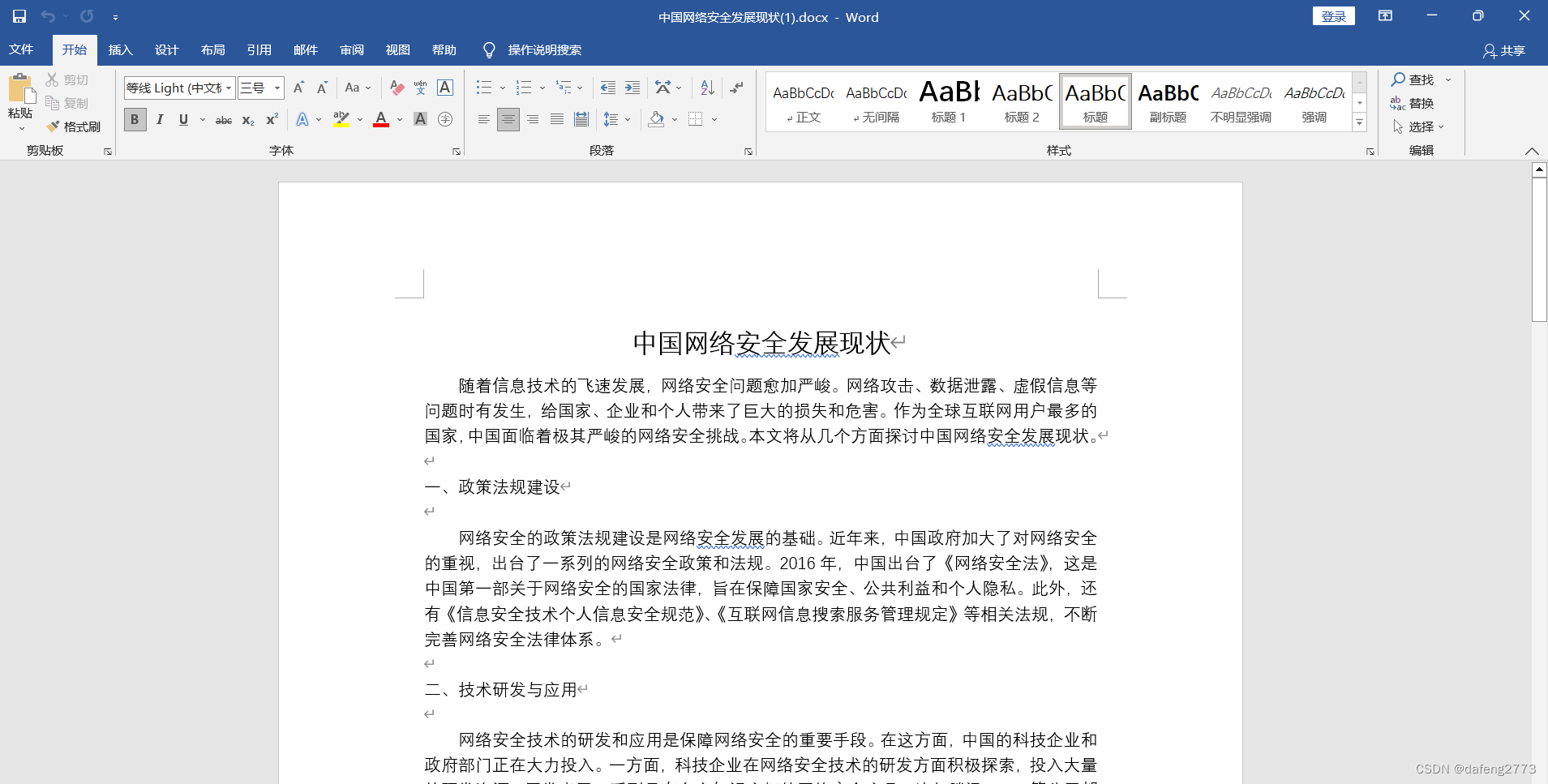This screenshot has width=1548, height=784.
Task: Apply the 副标题 subtitle style
Action: (1168, 101)
